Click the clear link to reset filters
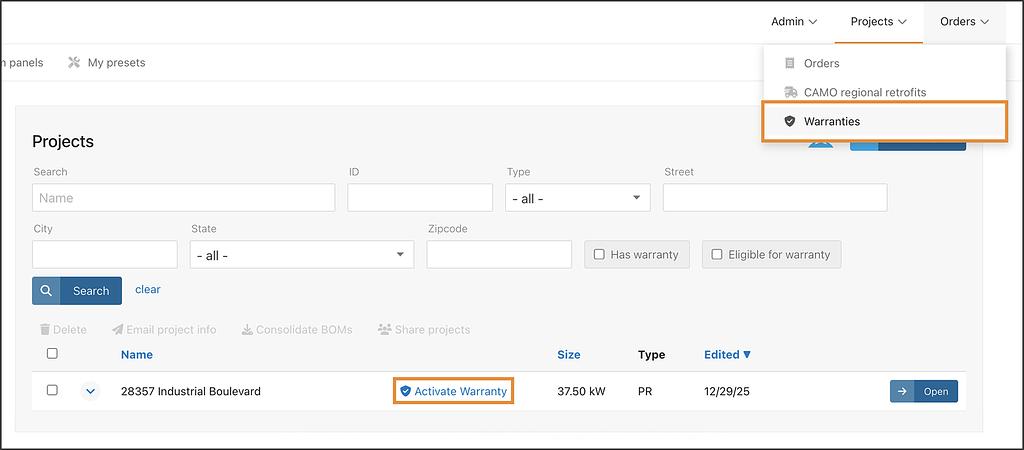The width and height of the screenshot is (1024, 450). pos(147,290)
